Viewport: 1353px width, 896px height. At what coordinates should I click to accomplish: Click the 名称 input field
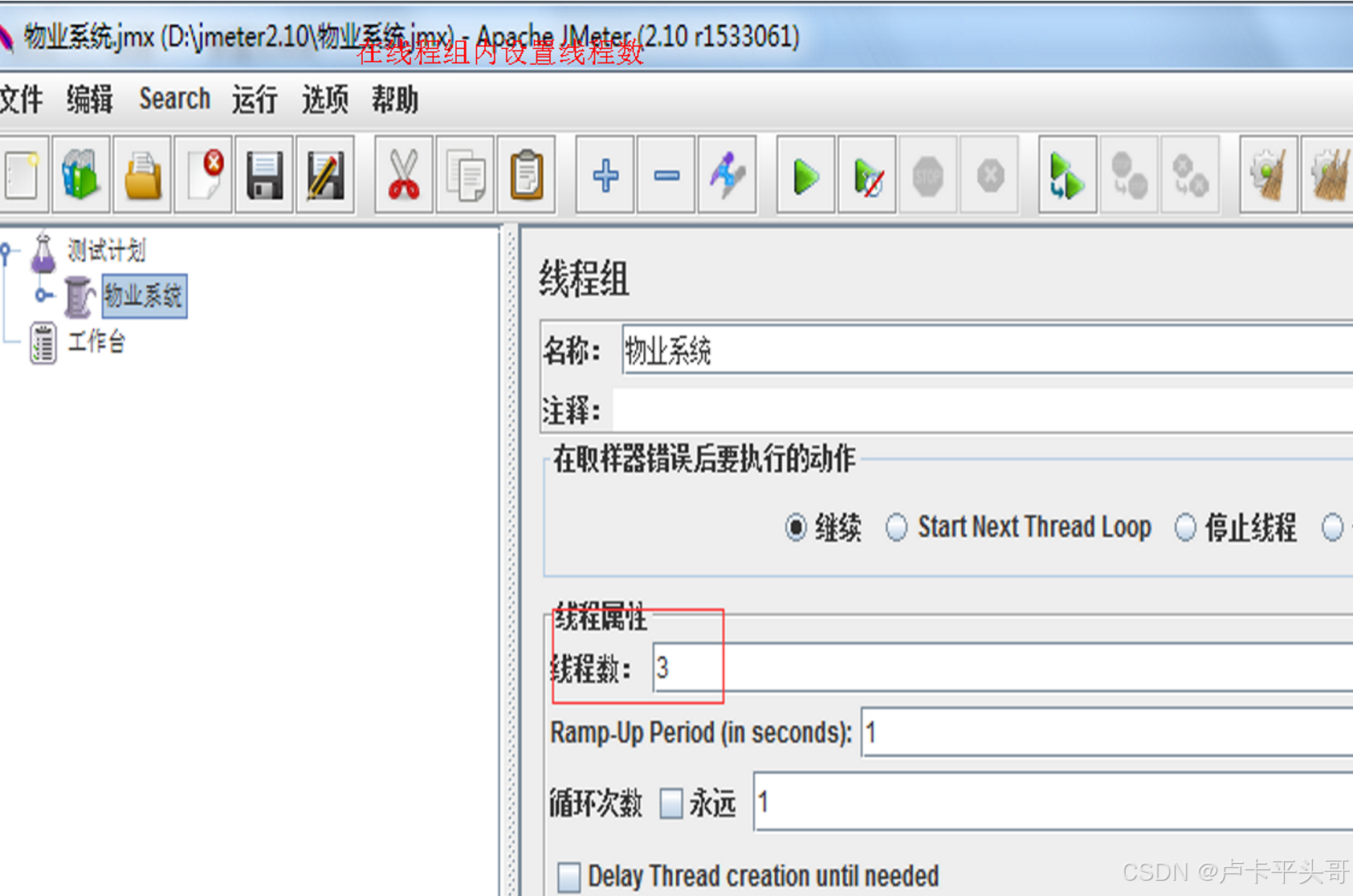pyautogui.click(x=988, y=350)
